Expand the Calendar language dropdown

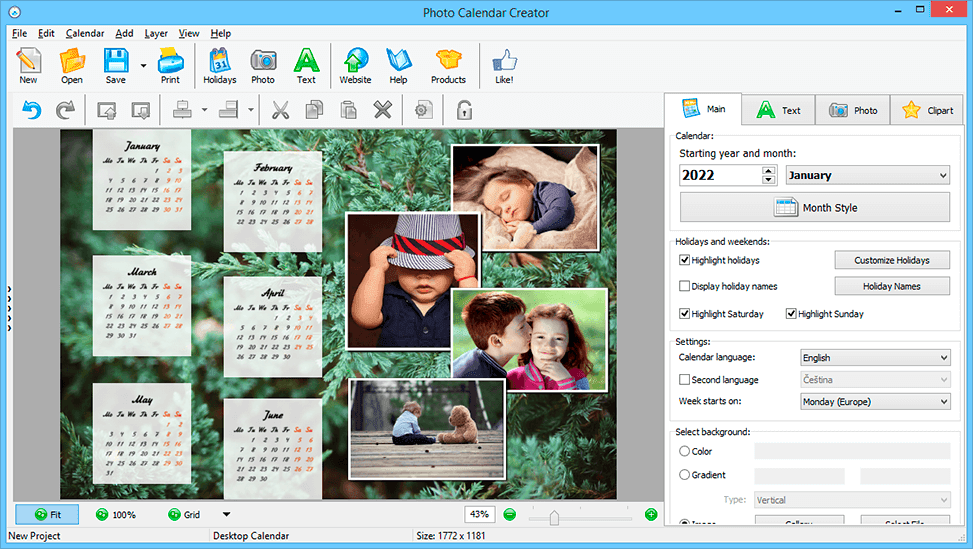pyautogui.click(x=875, y=358)
